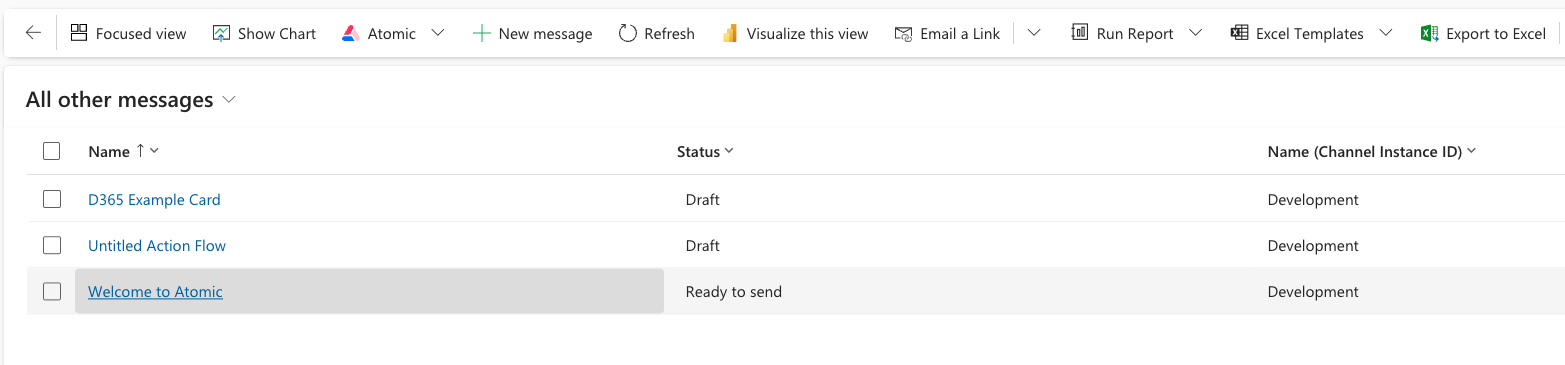
Task: Toggle the select-all checkbox in header
Action: click(x=52, y=151)
